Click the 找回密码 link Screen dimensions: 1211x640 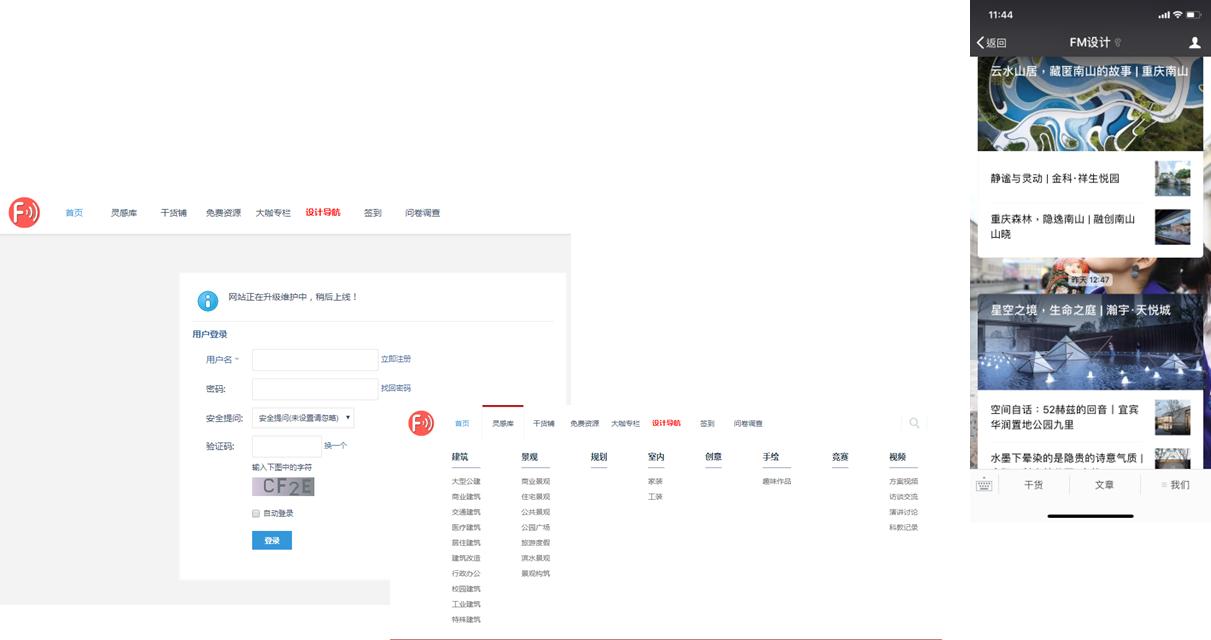tap(396, 388)
